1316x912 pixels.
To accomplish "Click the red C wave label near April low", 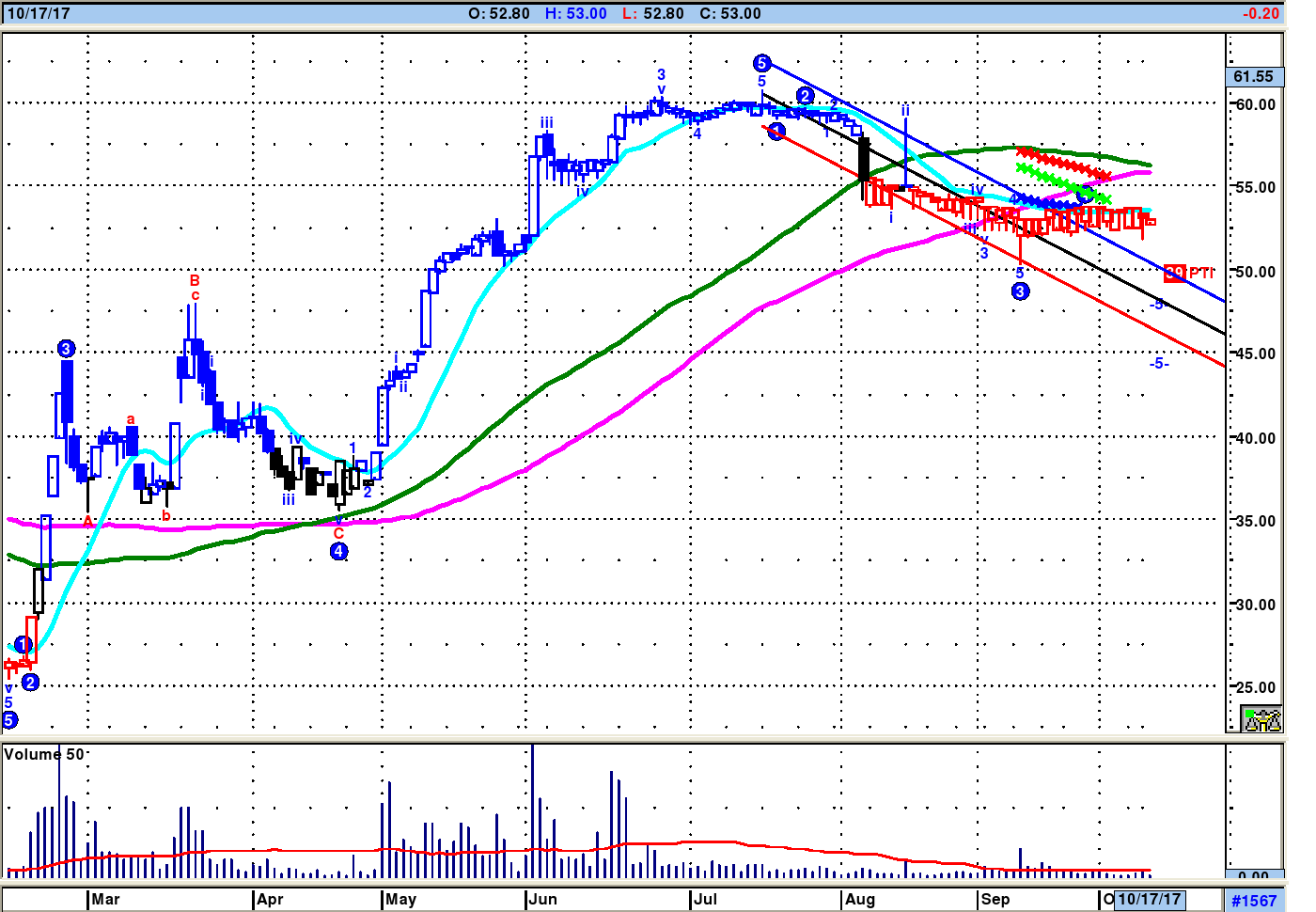I will tap(338, 533).
